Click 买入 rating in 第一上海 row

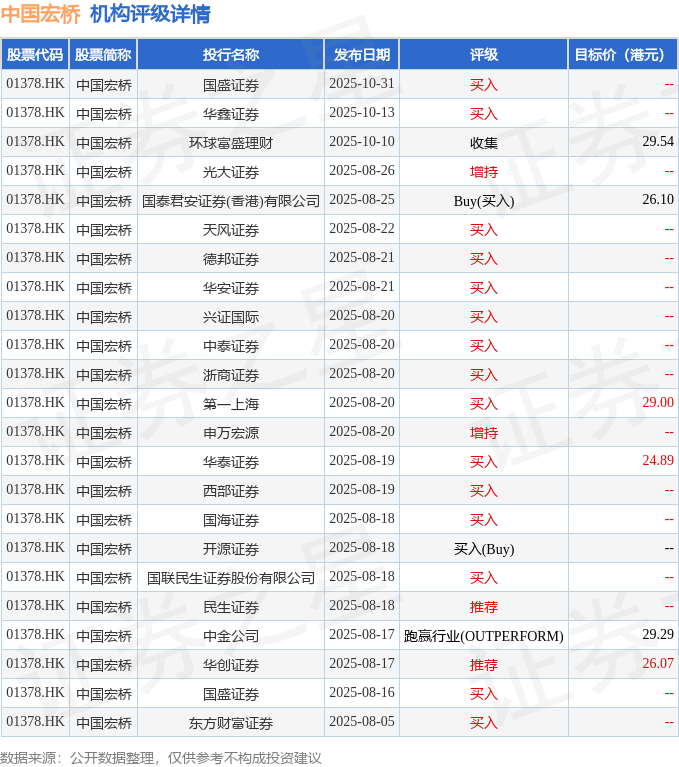coord(484,404)
